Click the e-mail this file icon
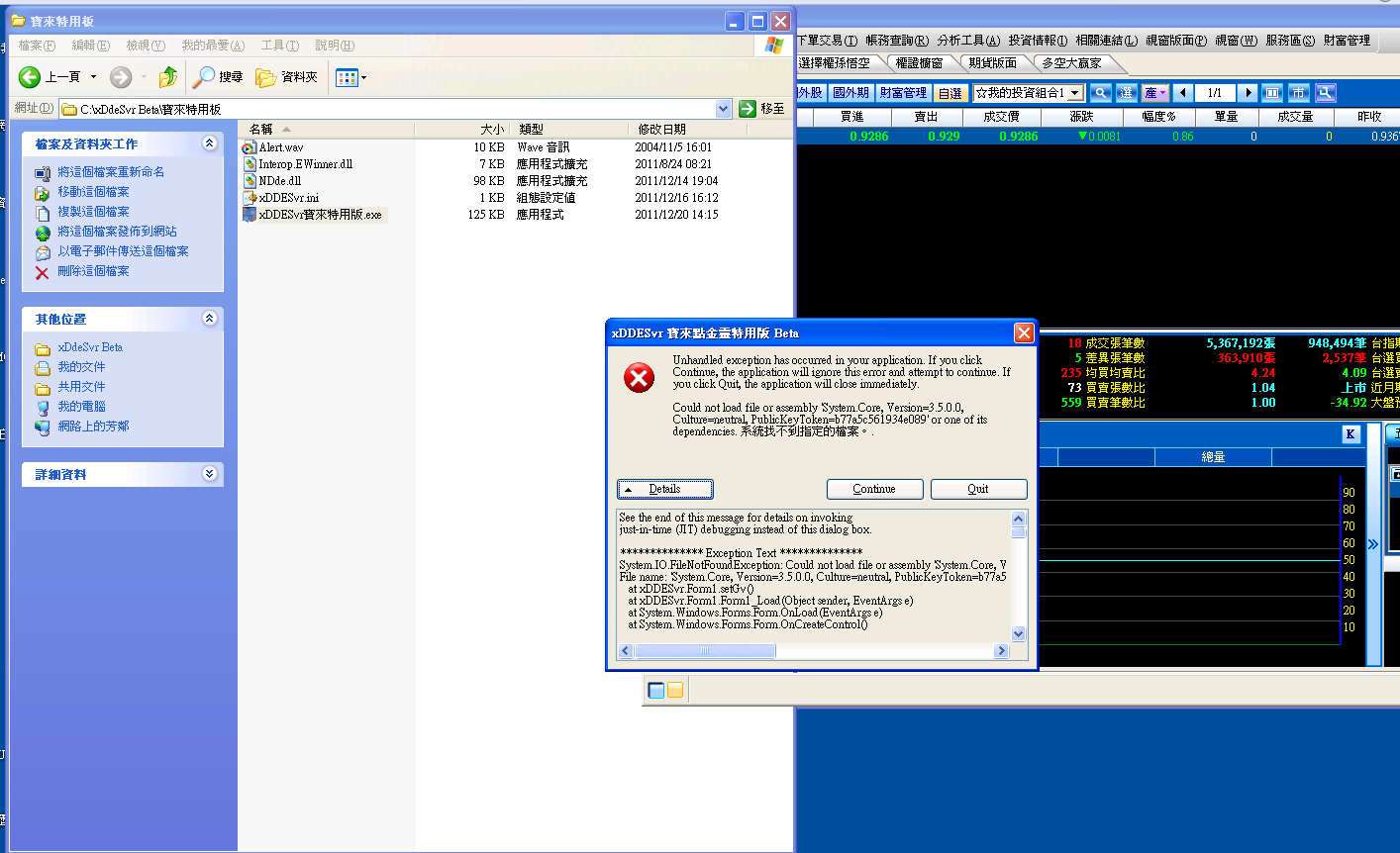Screen dimensions: 1400x853 click(43, 252)
